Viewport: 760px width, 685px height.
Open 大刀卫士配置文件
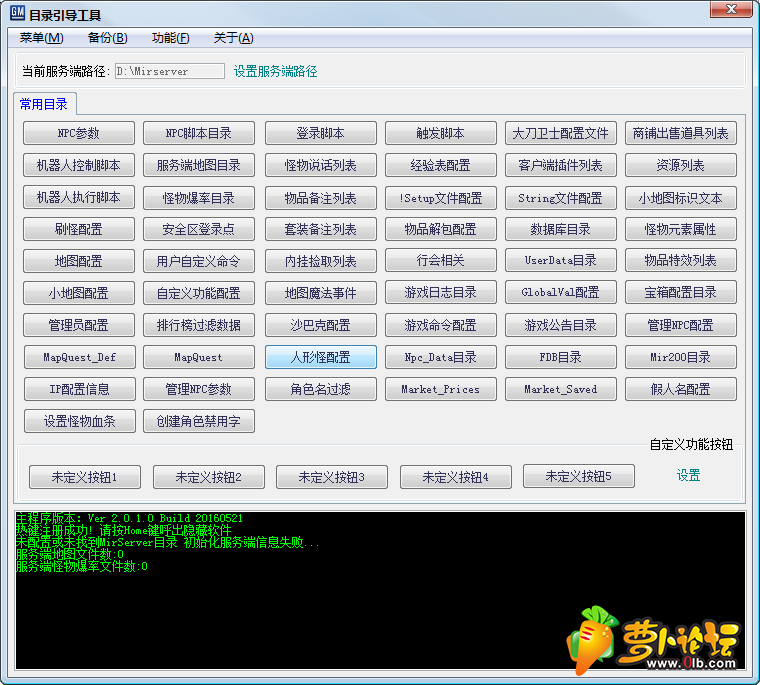coord(561,133)
